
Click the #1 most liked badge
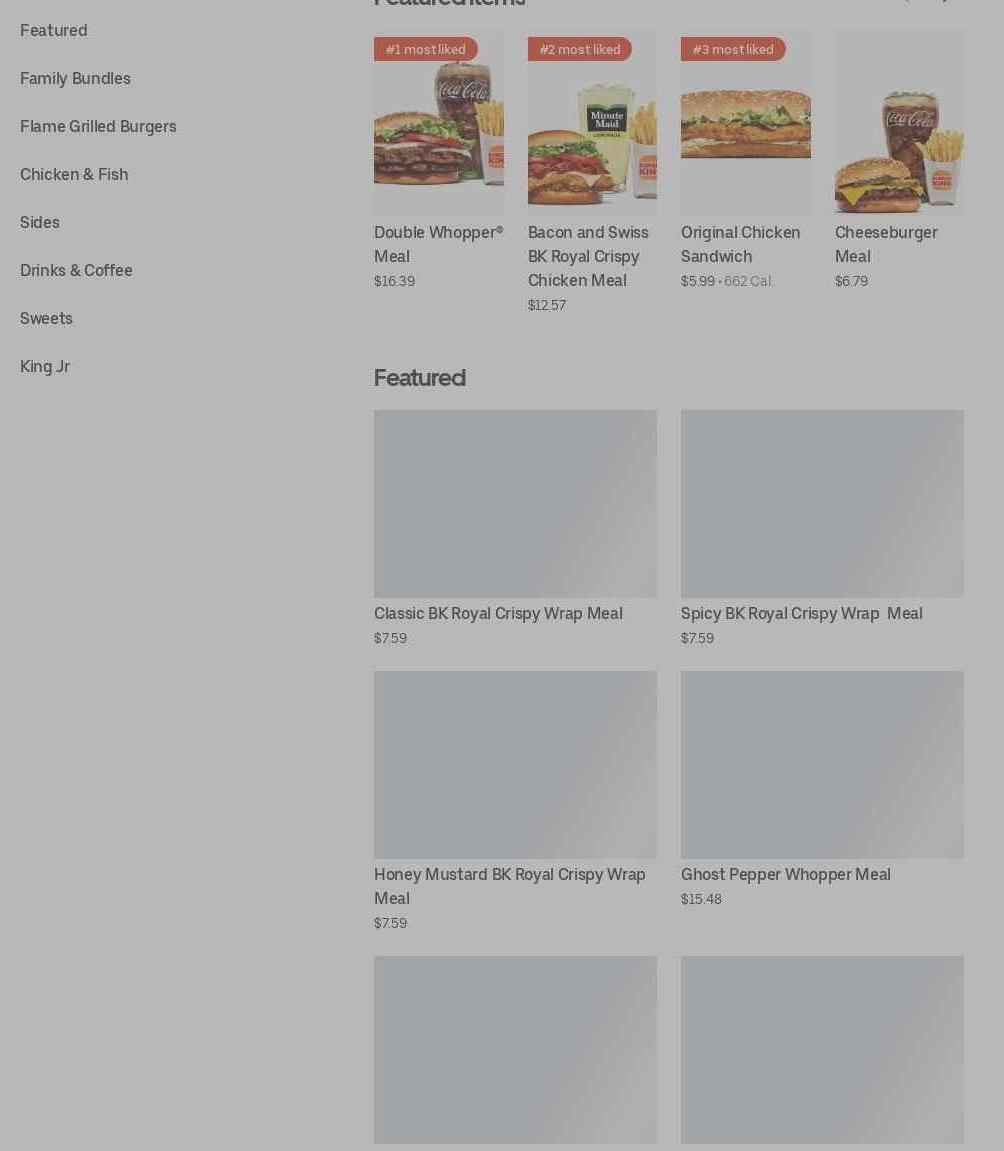click(426, 49)
